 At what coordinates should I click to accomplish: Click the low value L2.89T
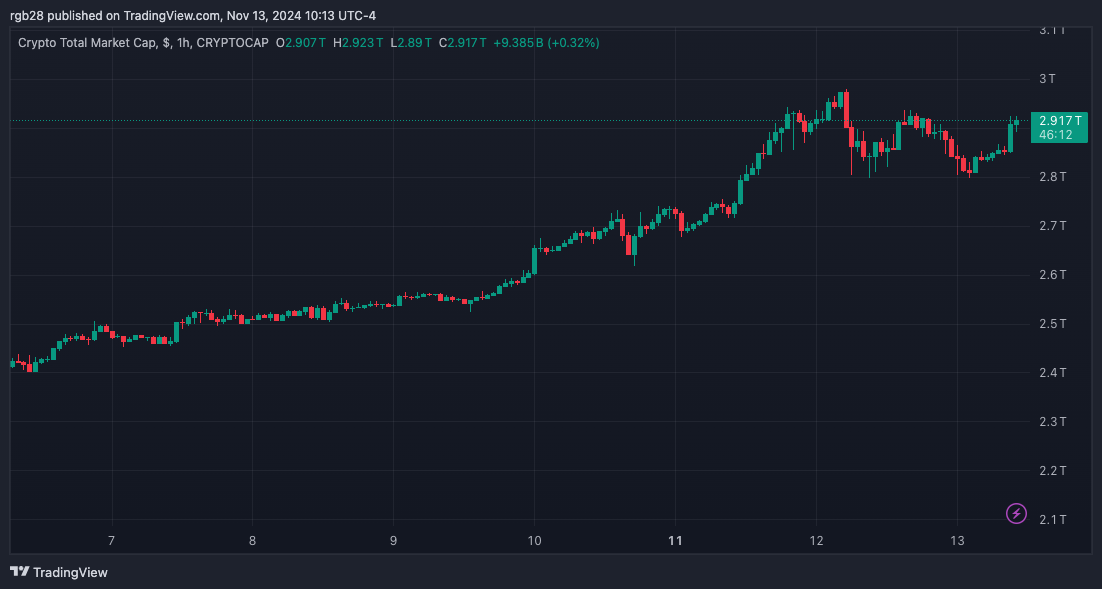[x=410, y=43]
